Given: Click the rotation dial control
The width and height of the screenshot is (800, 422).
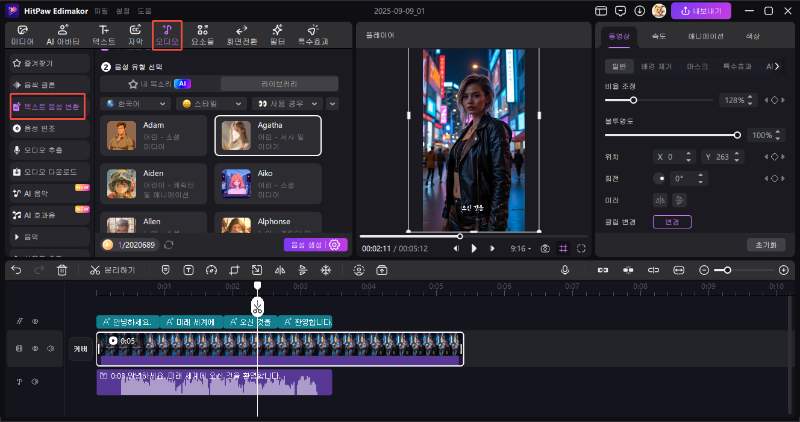Looking at the screenshot, I should pos(662,179).
